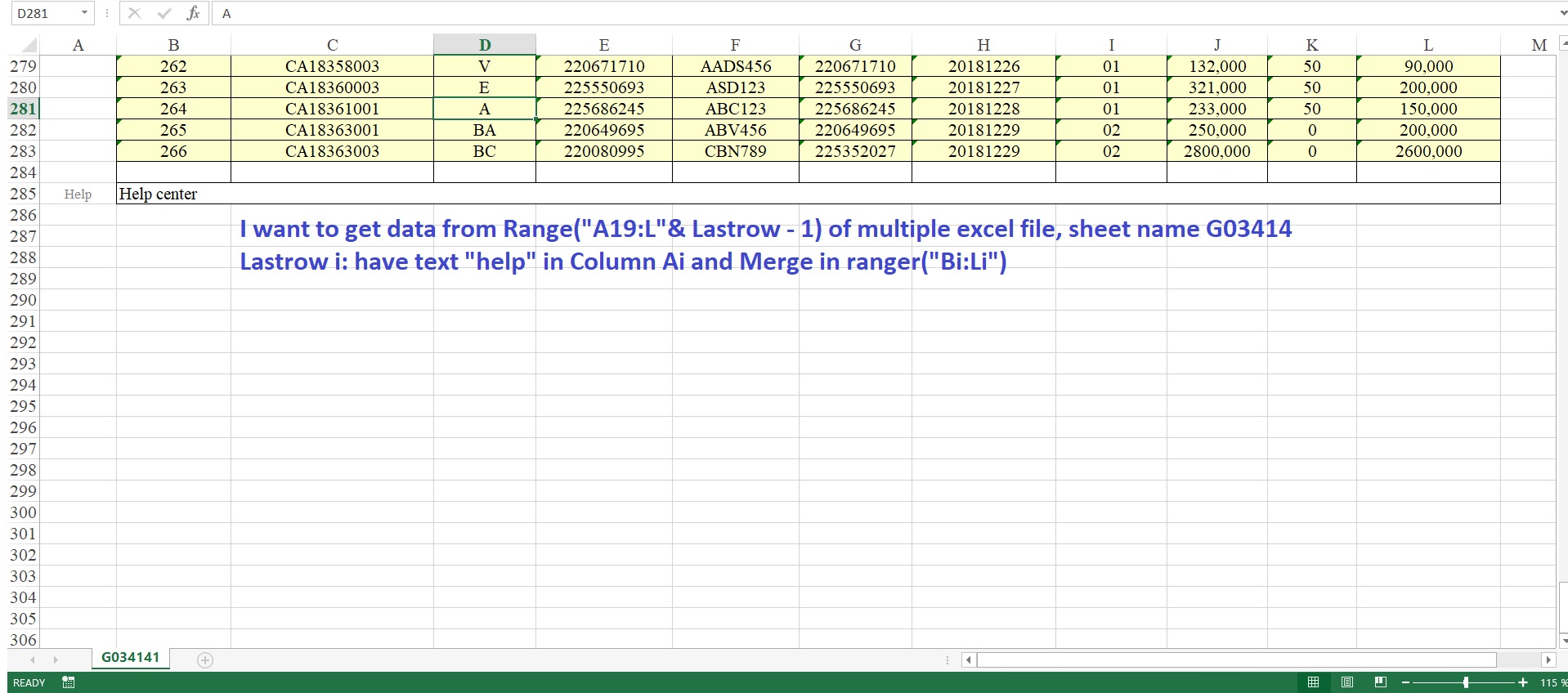Click vertical scrollbar up arrow
Screen dimensions: 1568x693
pos(1563,42)
